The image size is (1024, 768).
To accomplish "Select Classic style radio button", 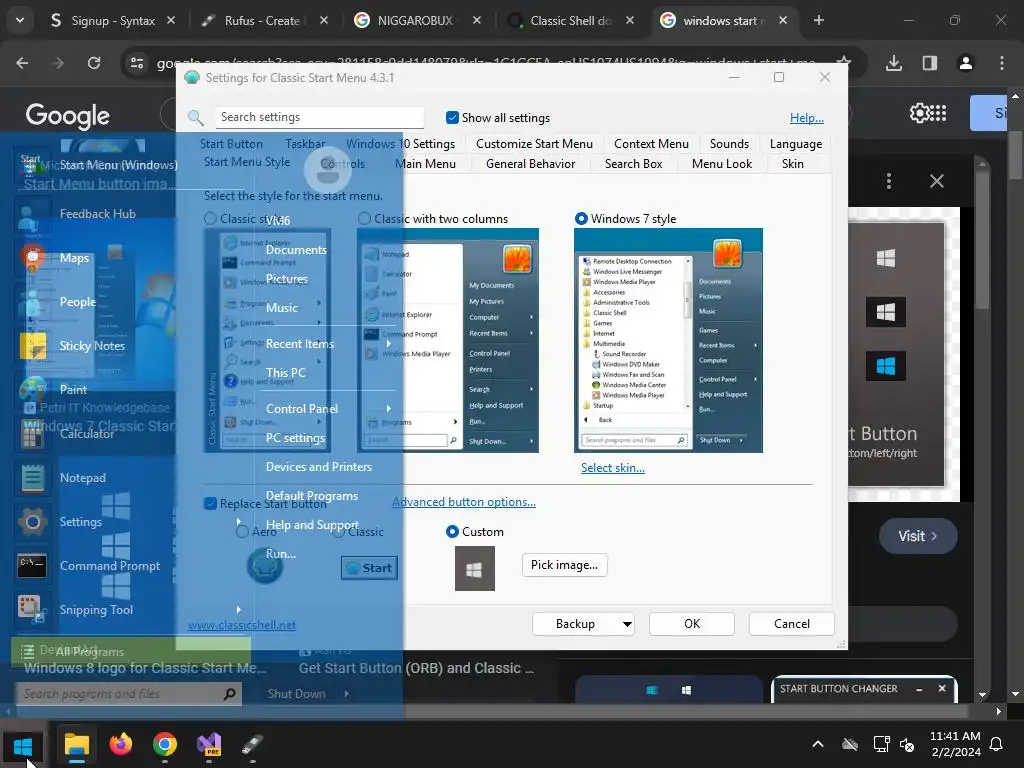I will [x=210, y=219].
